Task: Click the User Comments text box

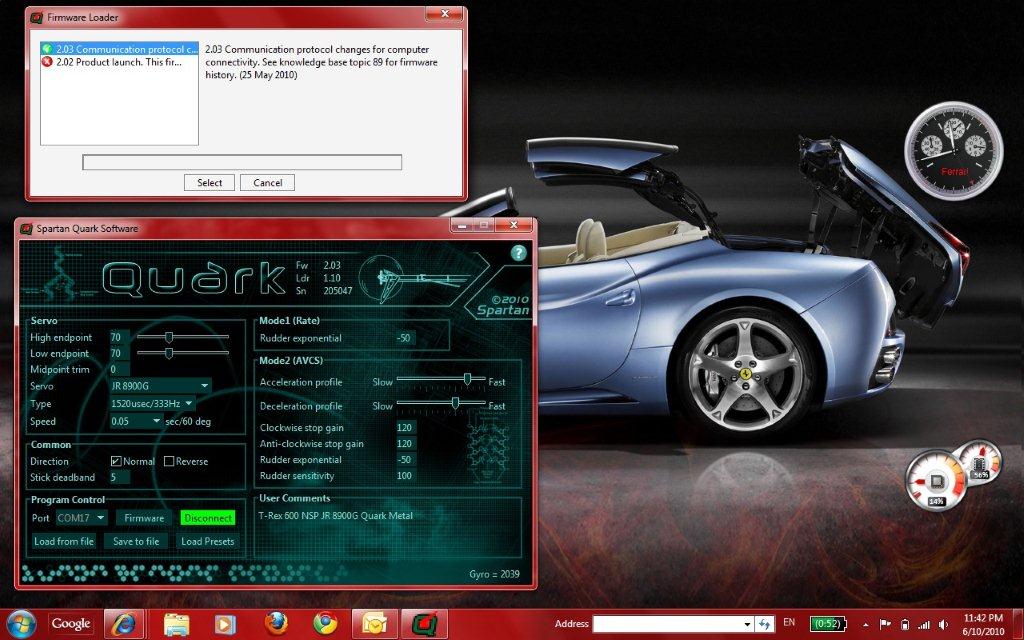Action: click(388, 529)
